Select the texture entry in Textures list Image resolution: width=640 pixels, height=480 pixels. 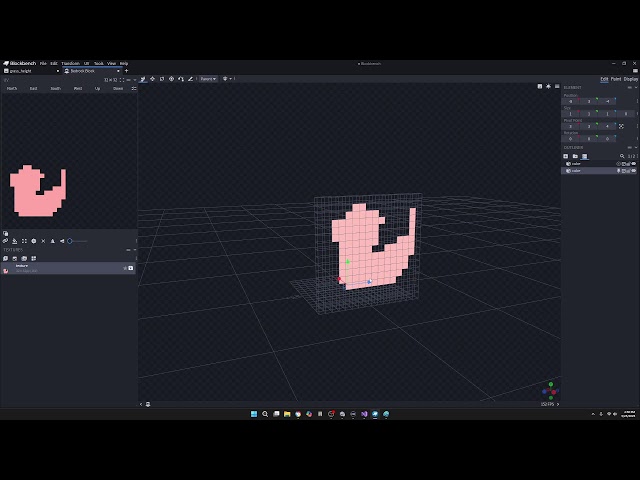pos(69,268)
